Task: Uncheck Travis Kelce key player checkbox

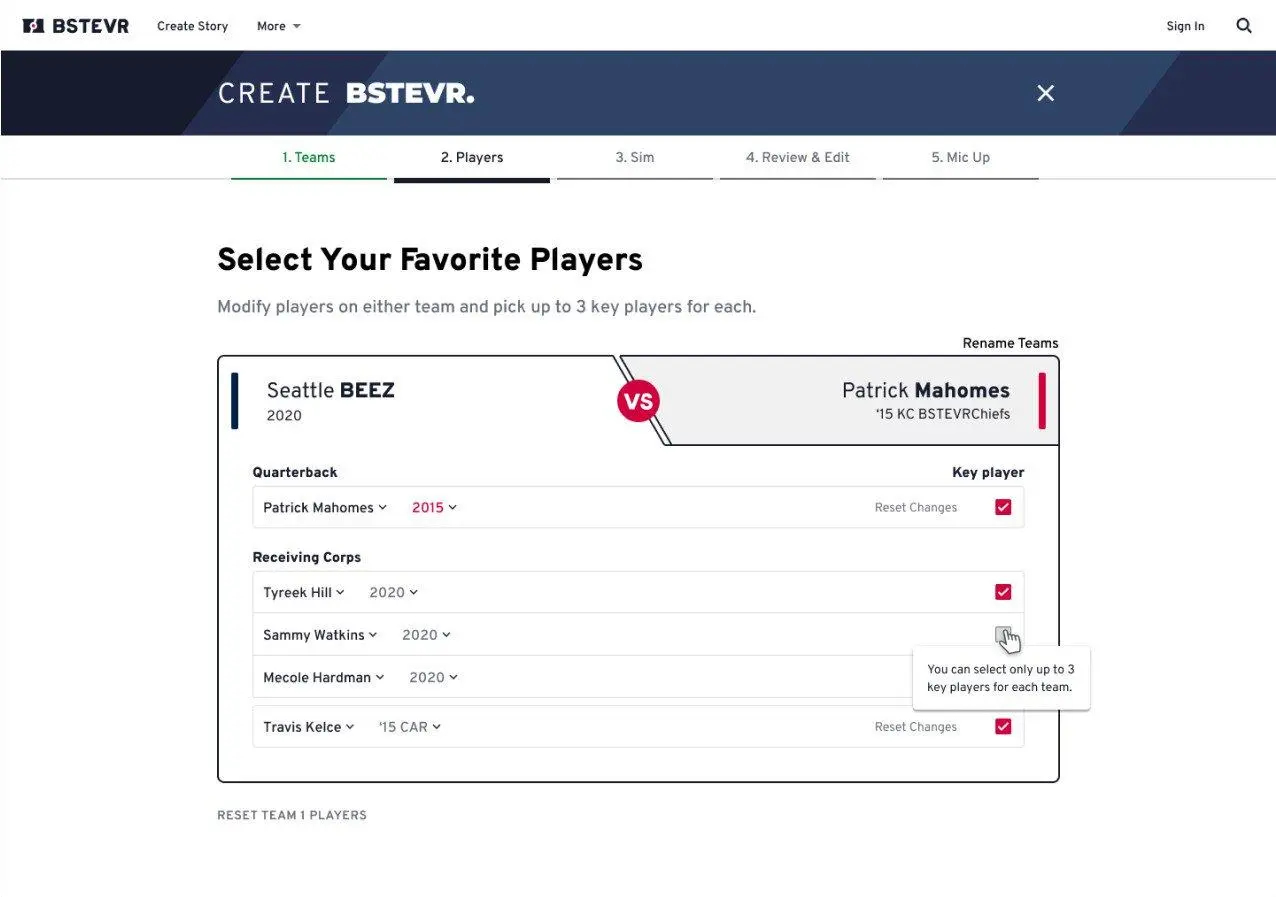Action: [x=1003, y=727]
